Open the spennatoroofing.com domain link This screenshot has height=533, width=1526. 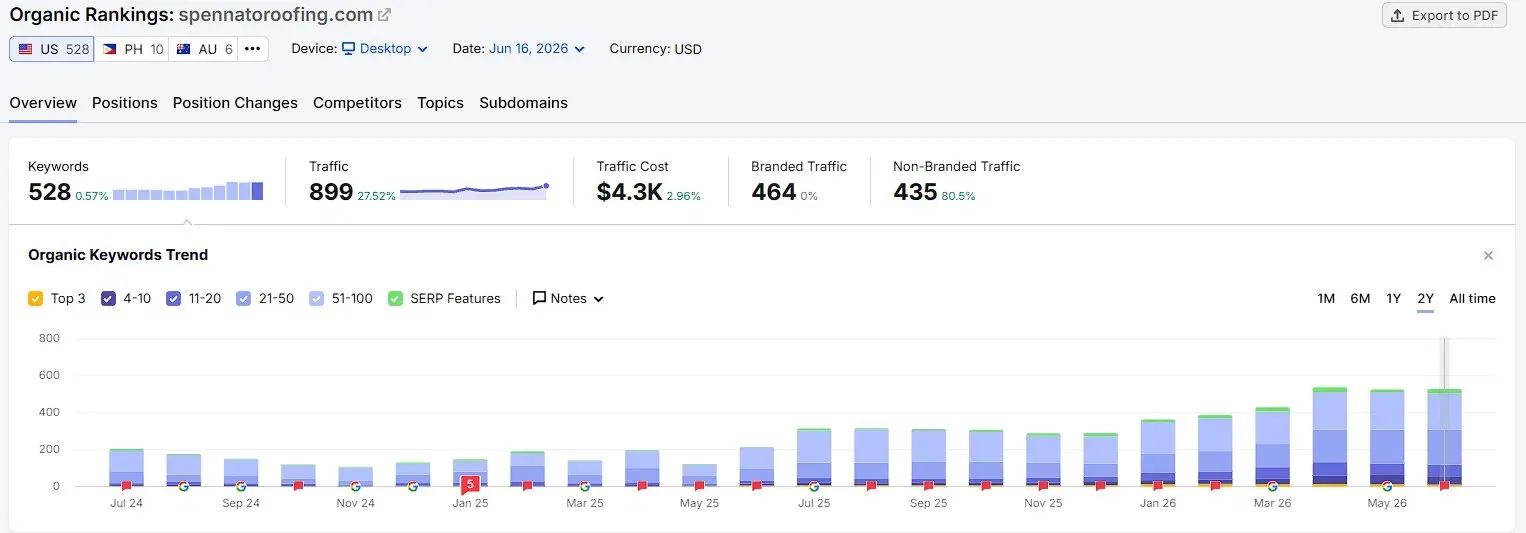tap(276, 15)
